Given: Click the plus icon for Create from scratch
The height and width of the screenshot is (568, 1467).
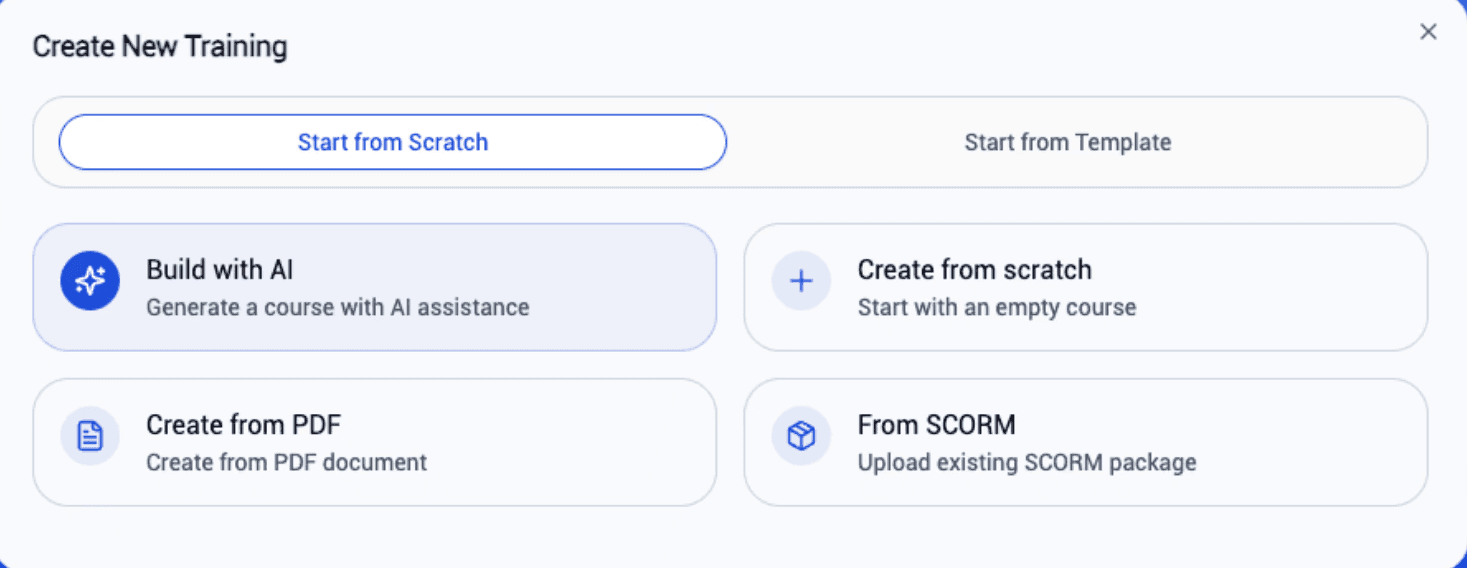Looking at the screenshot, I should pos(801,281).
